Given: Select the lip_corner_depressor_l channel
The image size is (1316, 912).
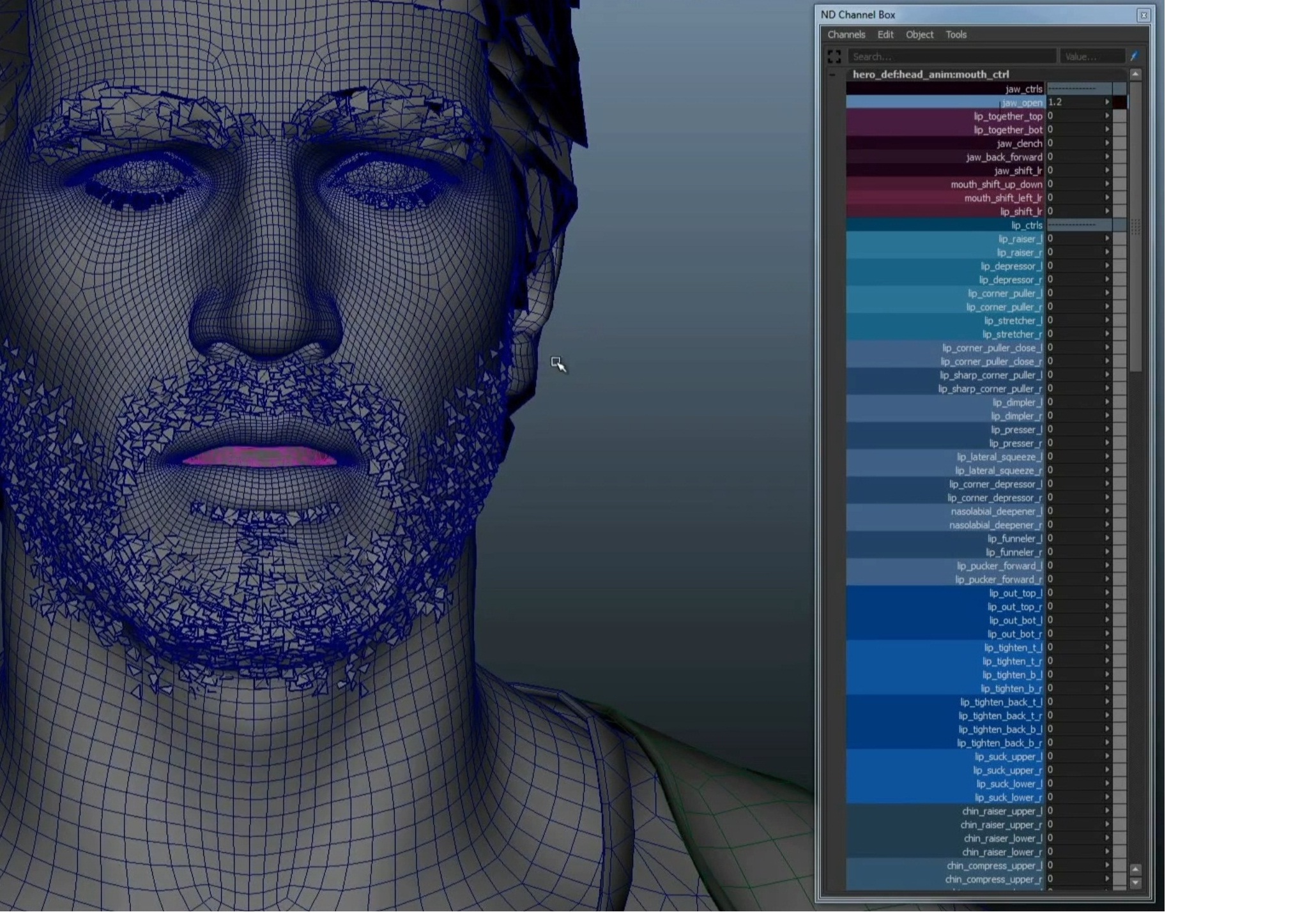Looking at the screenshot, I should [945, 484].
